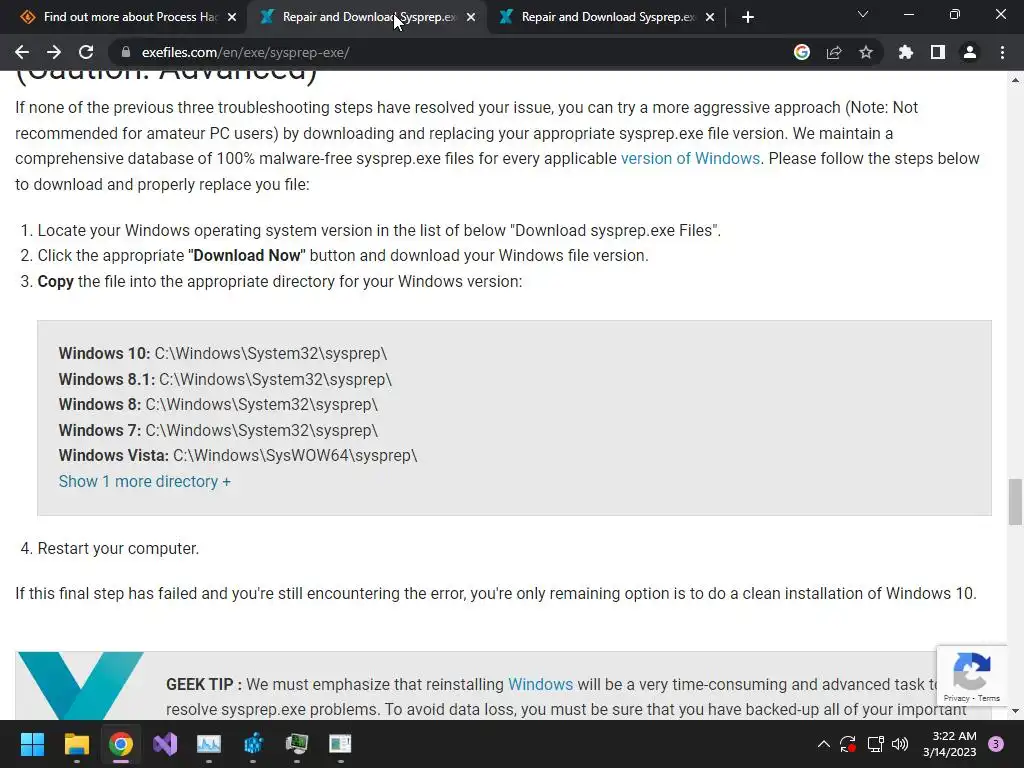Open the Google icon in address bar
The width and height of the screenshot is (1024, 768).
tap(802, 52)
